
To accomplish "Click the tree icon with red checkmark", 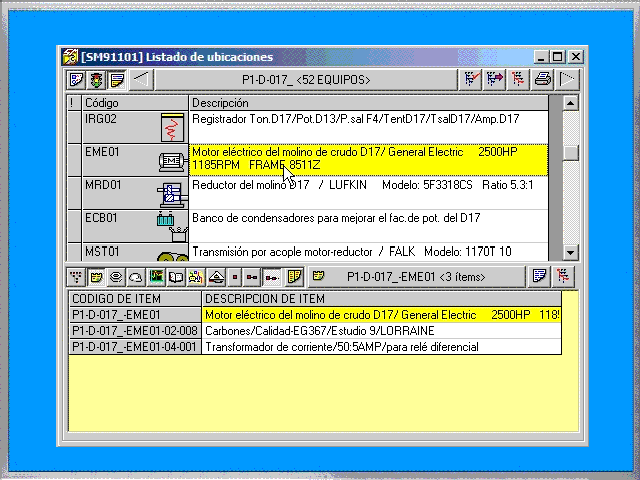I will pos(471,79).
